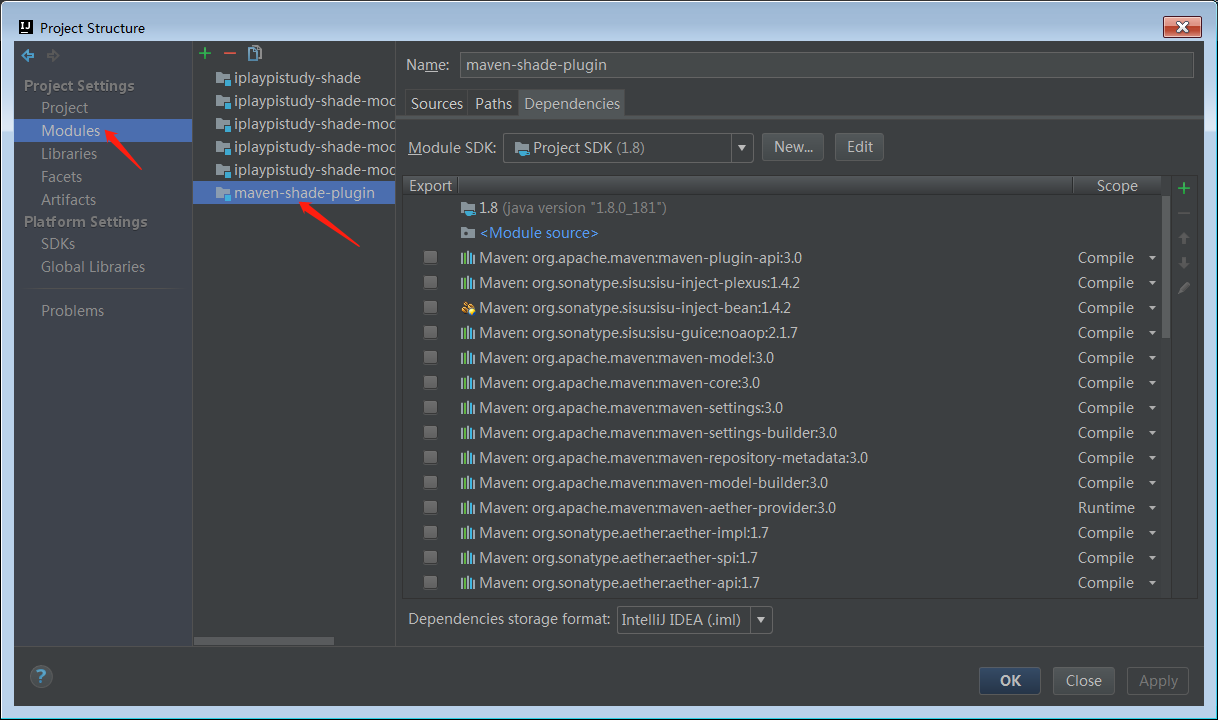Open the Artifacts section
This screenshot has height=720, width=1218.
(69, 199)
